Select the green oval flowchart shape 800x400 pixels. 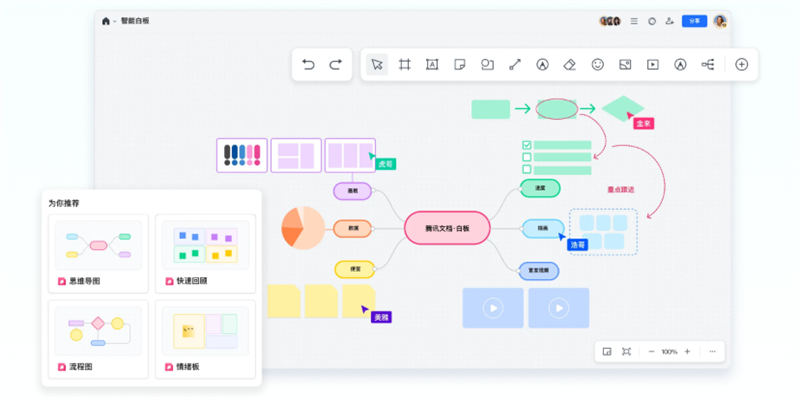pyautogui.click(x=557, y=109)
